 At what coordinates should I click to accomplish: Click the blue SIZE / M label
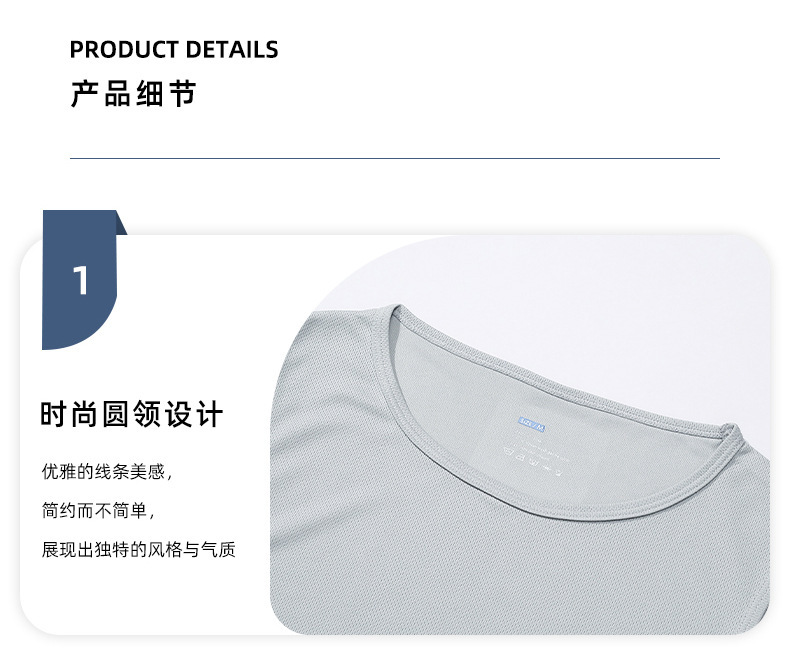[x=532, y=424]
